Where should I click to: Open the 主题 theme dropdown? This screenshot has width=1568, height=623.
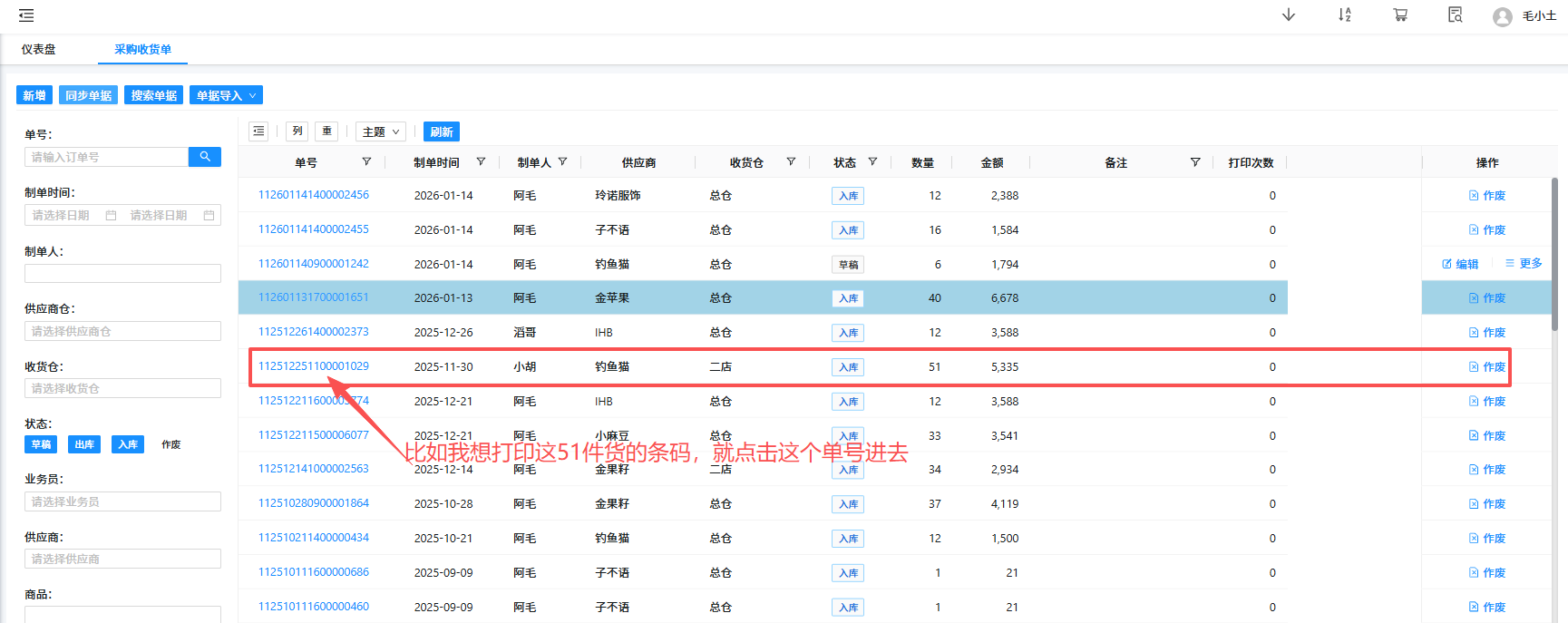point(380,131)
